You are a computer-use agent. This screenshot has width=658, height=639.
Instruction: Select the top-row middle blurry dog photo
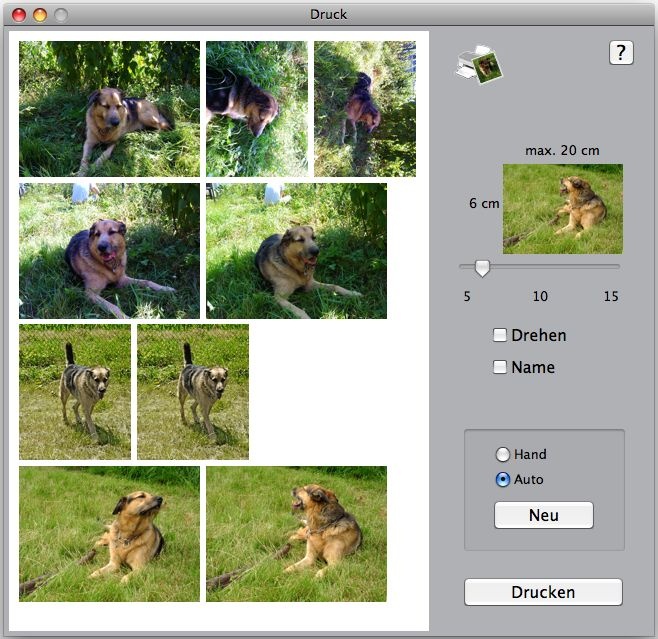click(256, 109)
